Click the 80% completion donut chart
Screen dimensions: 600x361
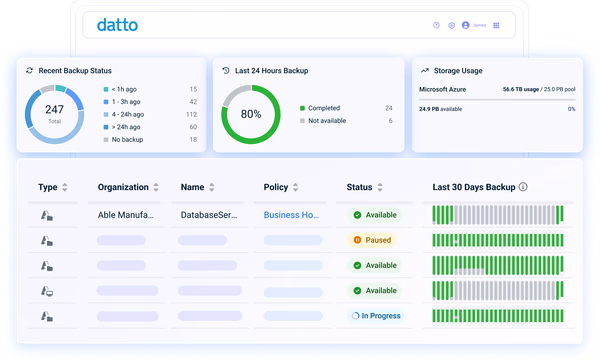251,114
